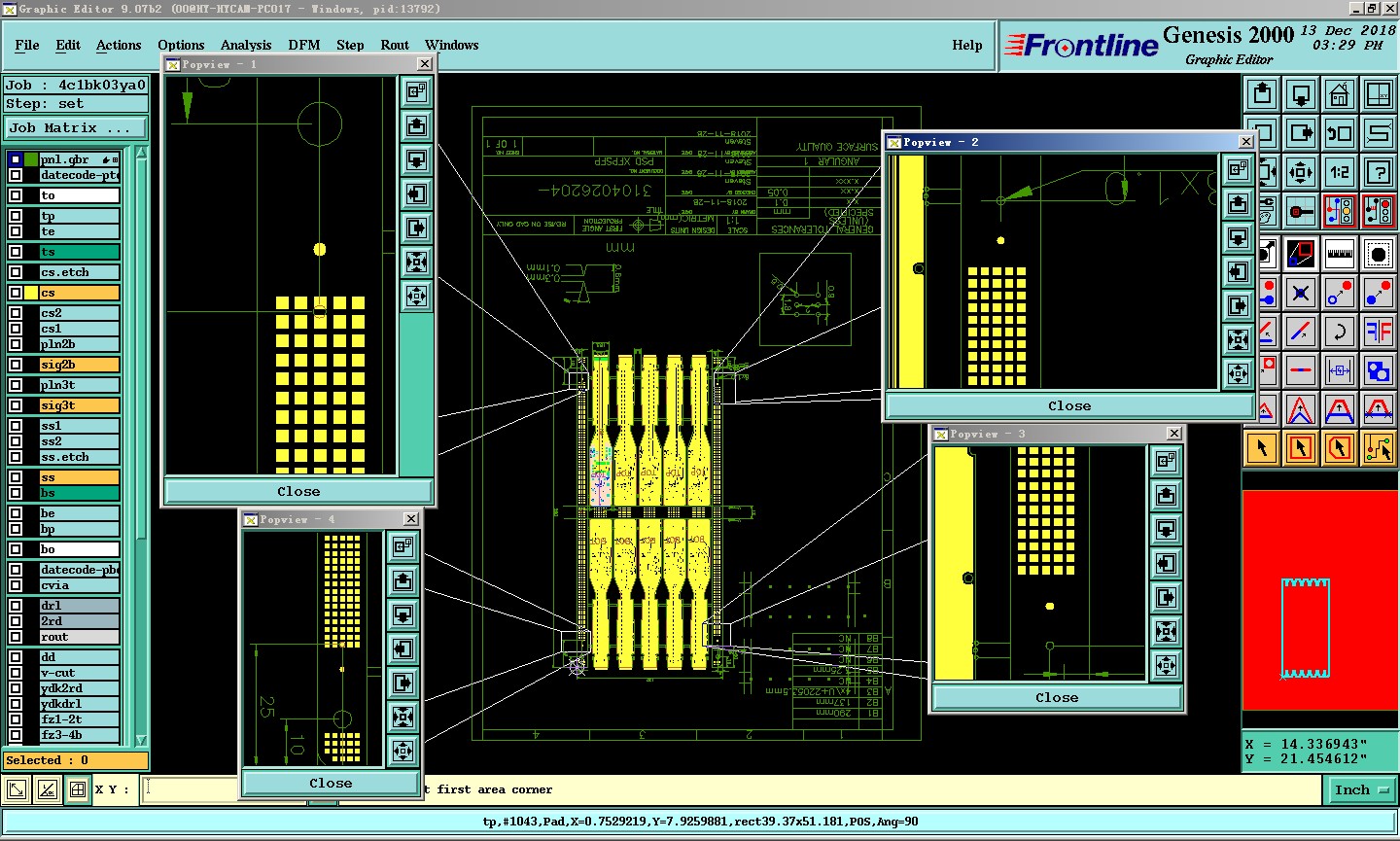Image resolution: width=1400 pixels, height=841 pixels.
Task: Click Close in Popview 1
Action: [x=298, y=491]
